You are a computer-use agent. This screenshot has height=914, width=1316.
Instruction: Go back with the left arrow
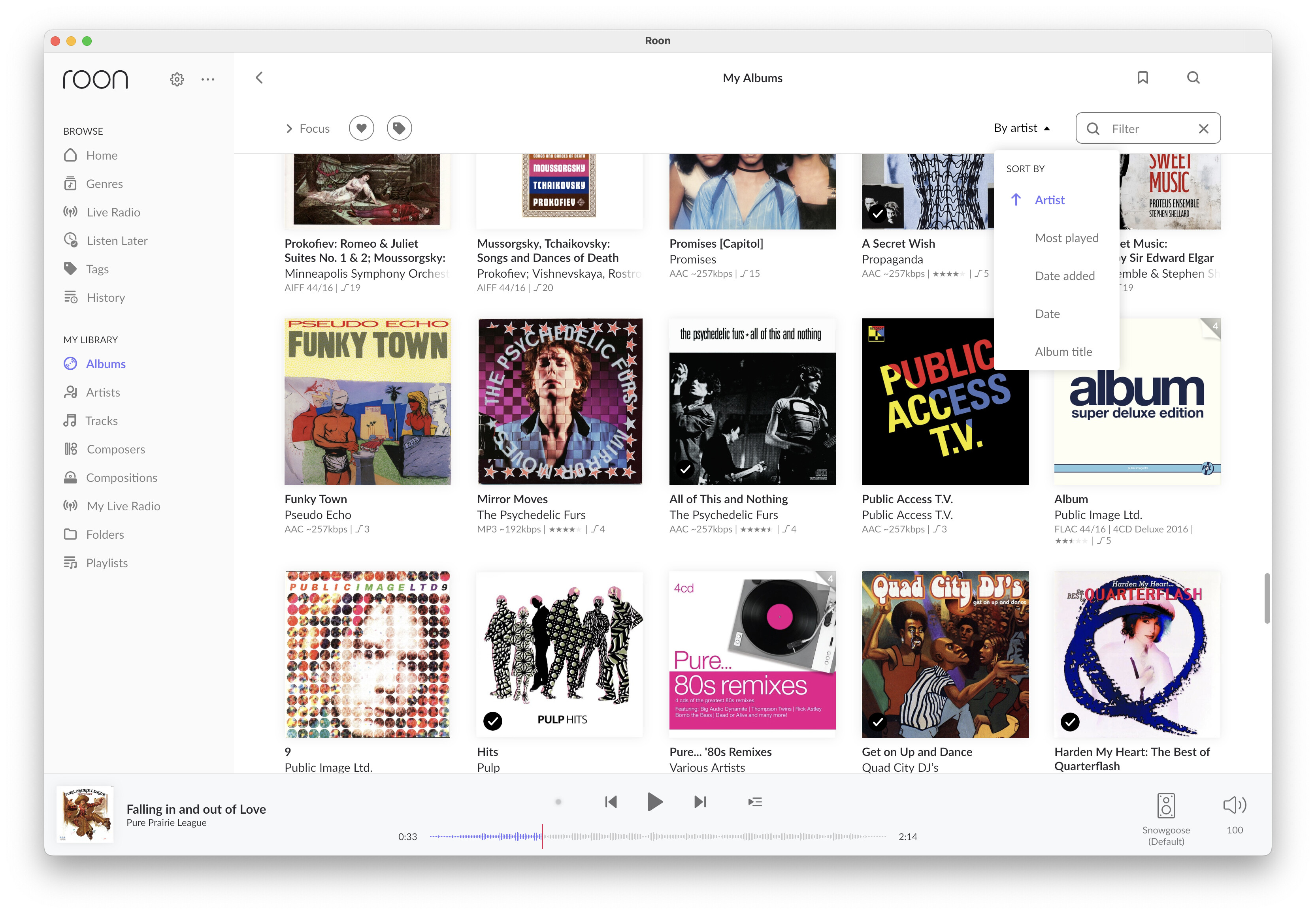coord(260,78)
